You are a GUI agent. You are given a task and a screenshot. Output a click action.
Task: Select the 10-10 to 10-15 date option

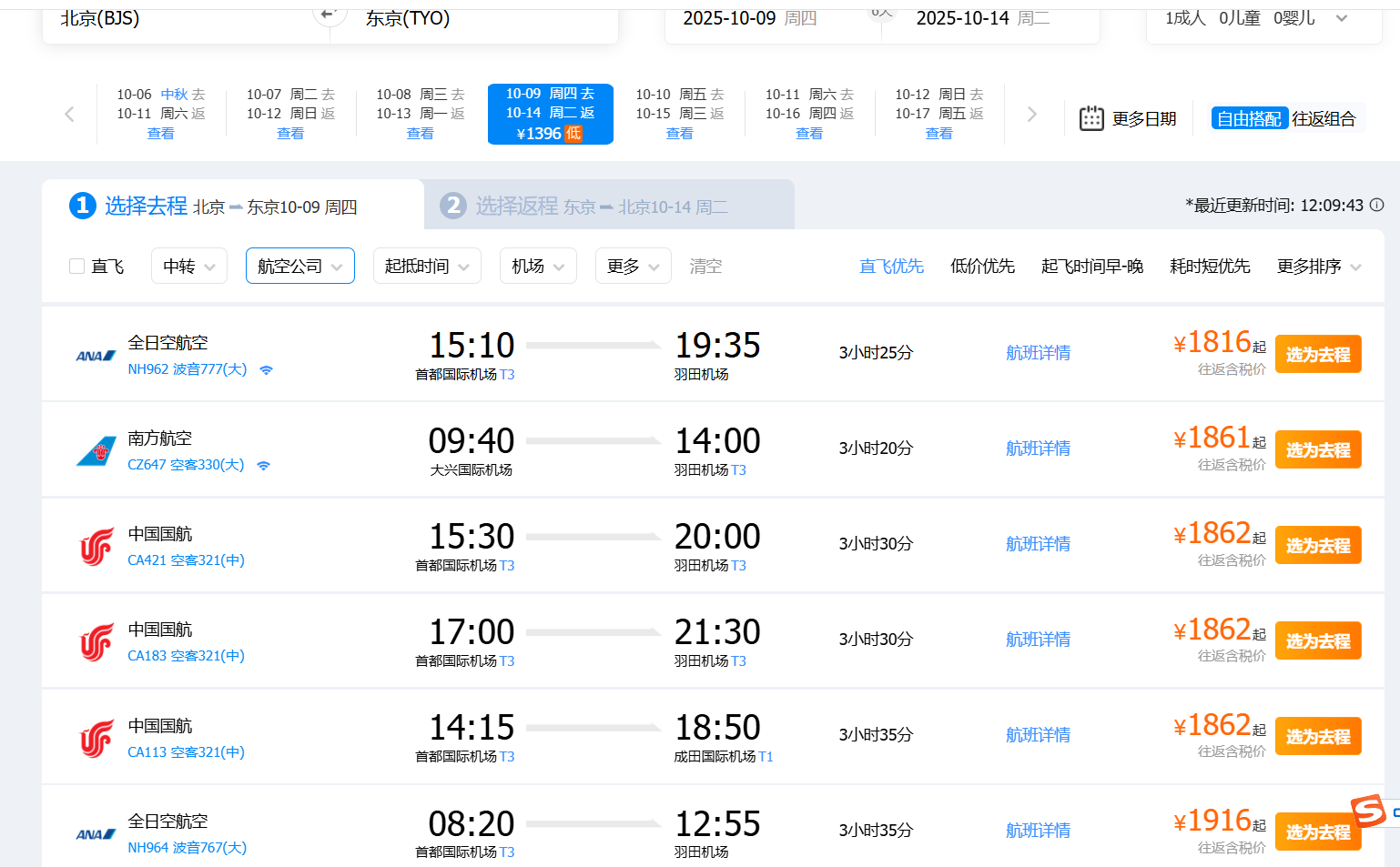(679, 114)
